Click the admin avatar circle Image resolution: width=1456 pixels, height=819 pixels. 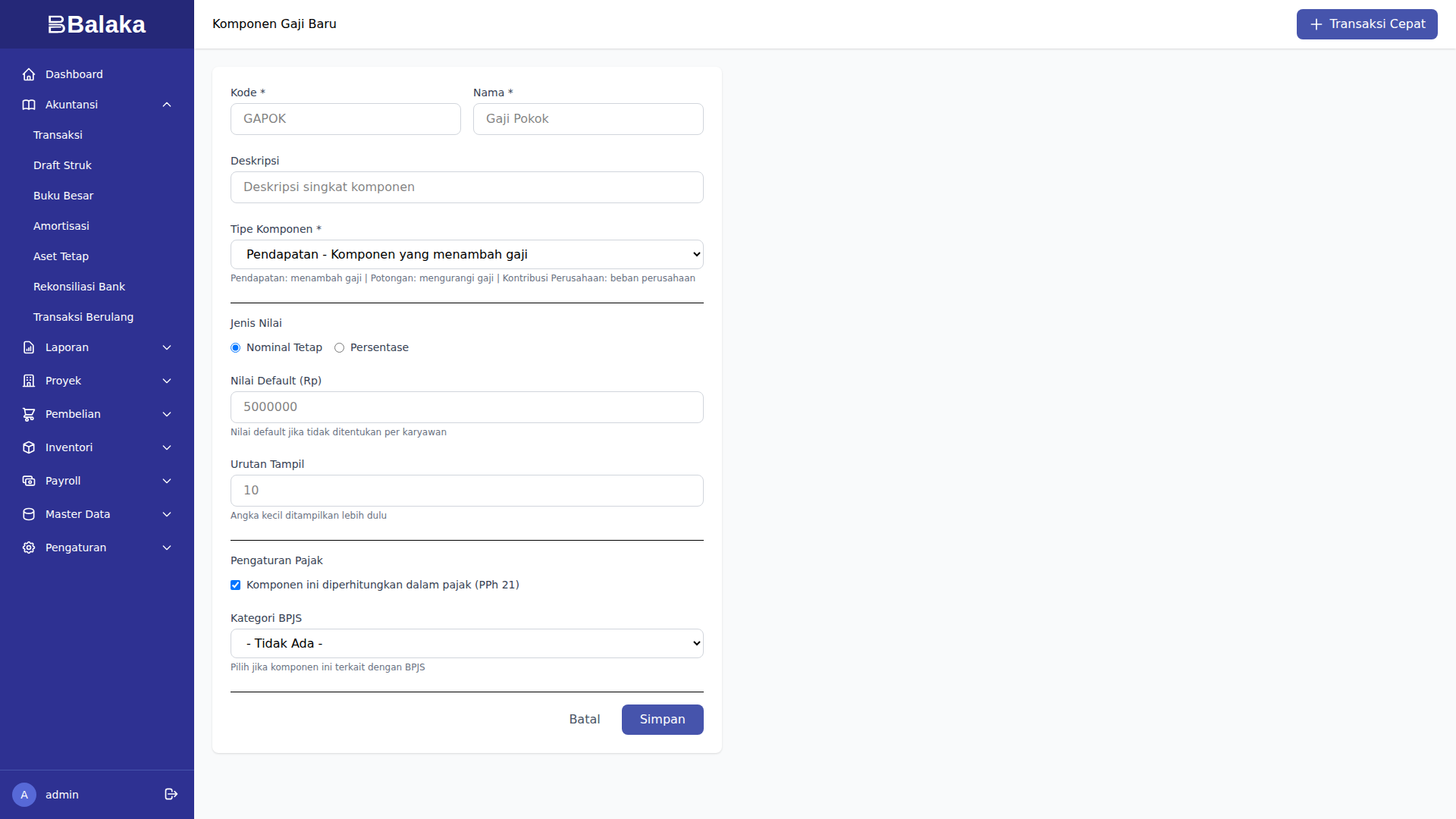tap(24, 794)
